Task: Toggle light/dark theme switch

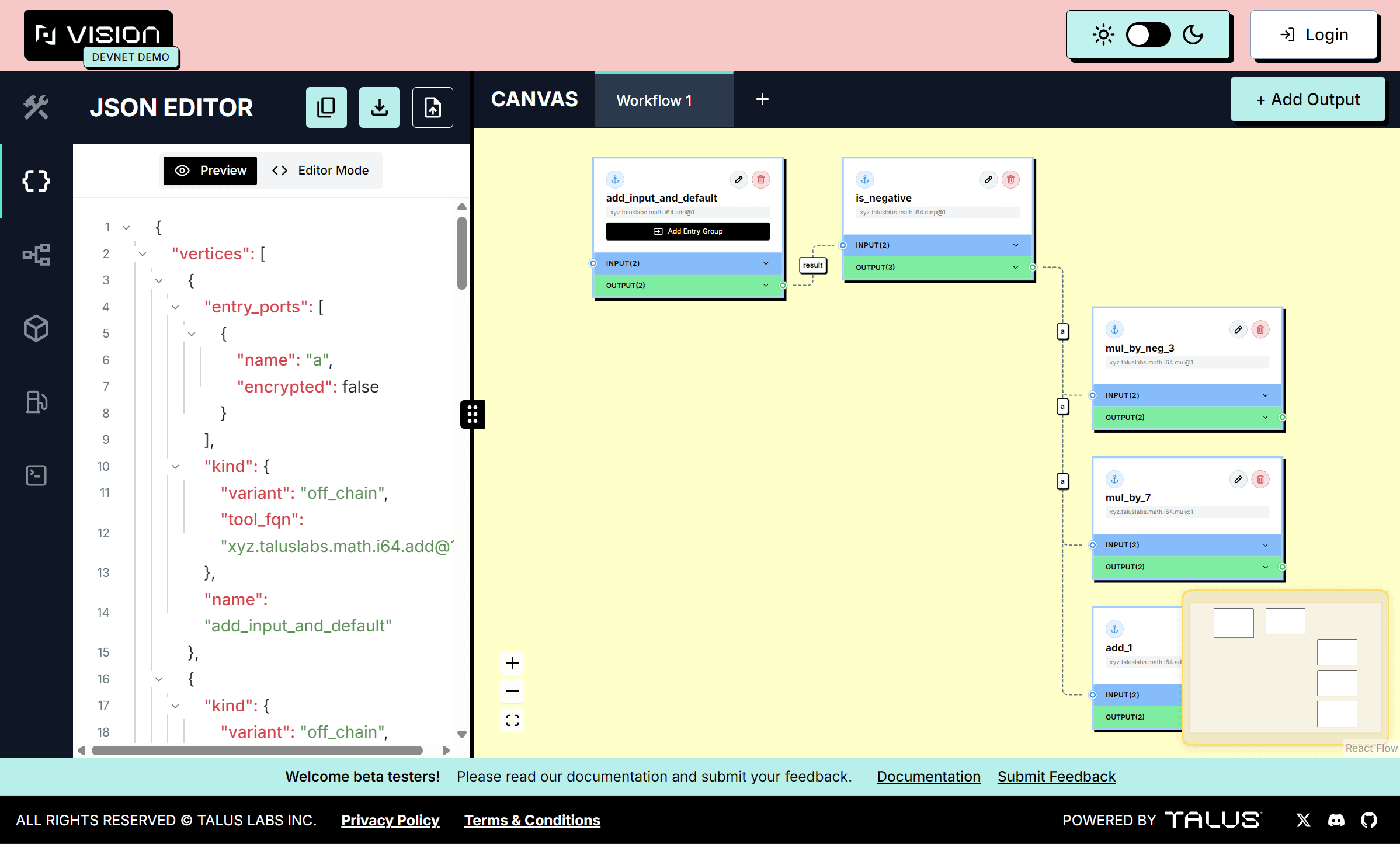Action: coord(1148,35)
